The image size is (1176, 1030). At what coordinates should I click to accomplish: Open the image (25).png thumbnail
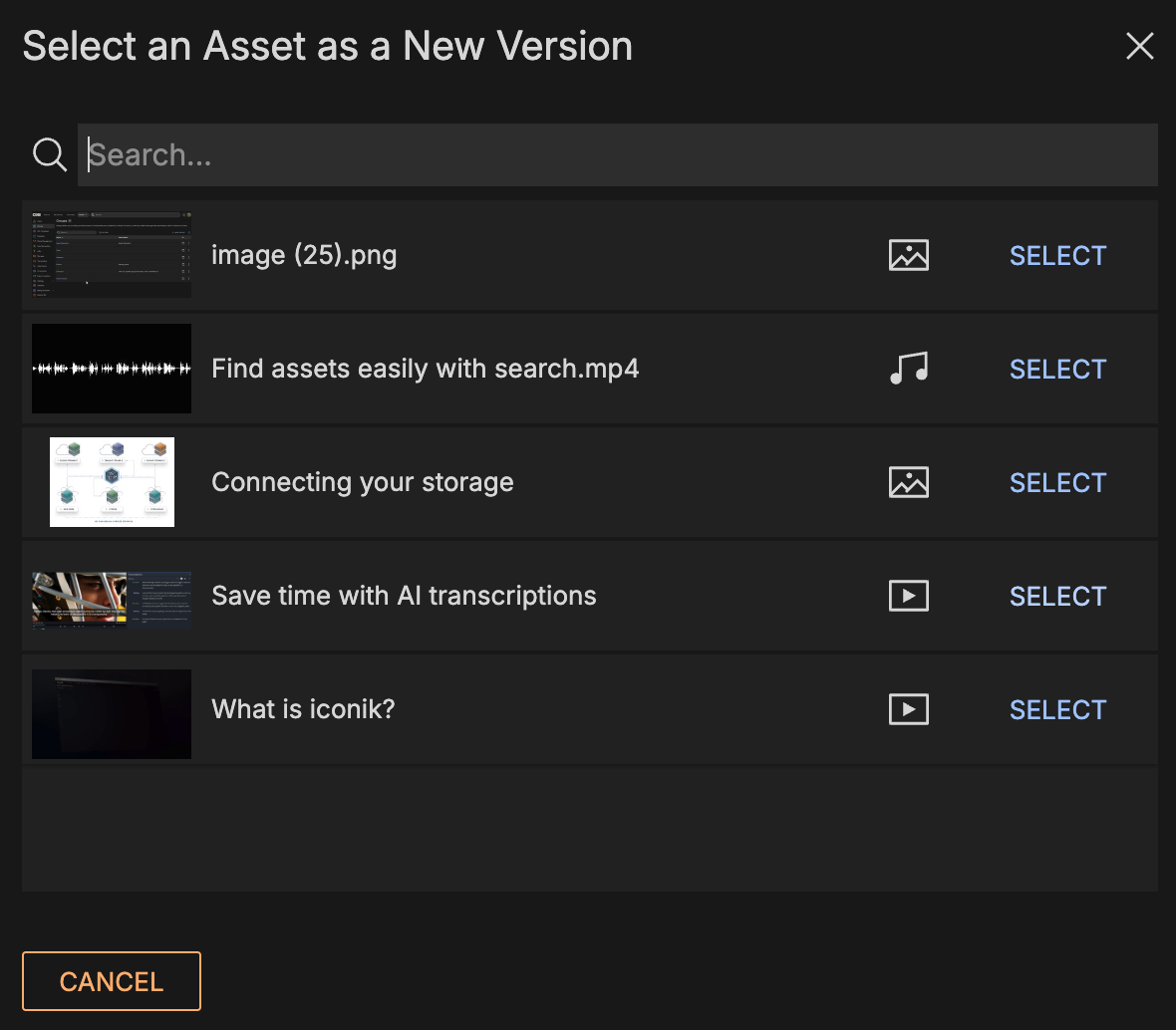[x=112, y=254]
